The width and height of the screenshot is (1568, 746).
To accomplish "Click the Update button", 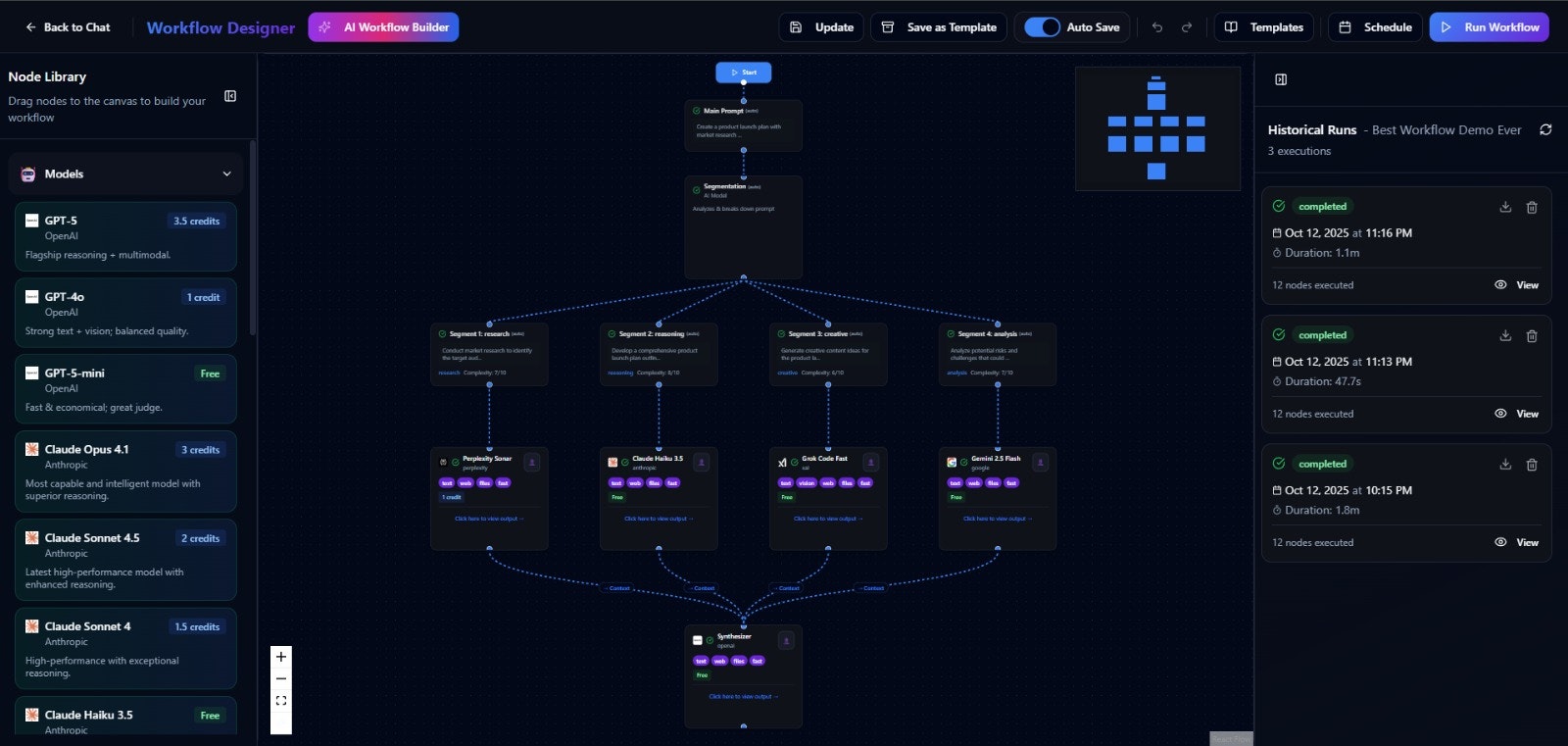I will 821,27.
